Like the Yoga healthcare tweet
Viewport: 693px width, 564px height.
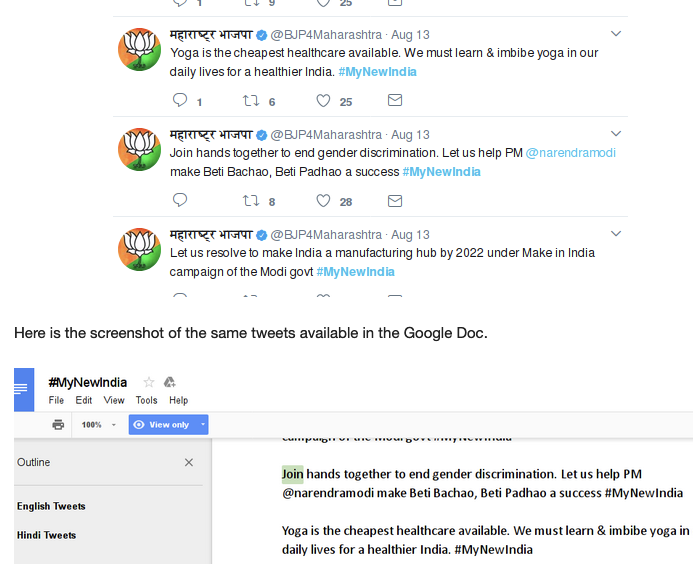pyautogui.click(x=323, y=101)
